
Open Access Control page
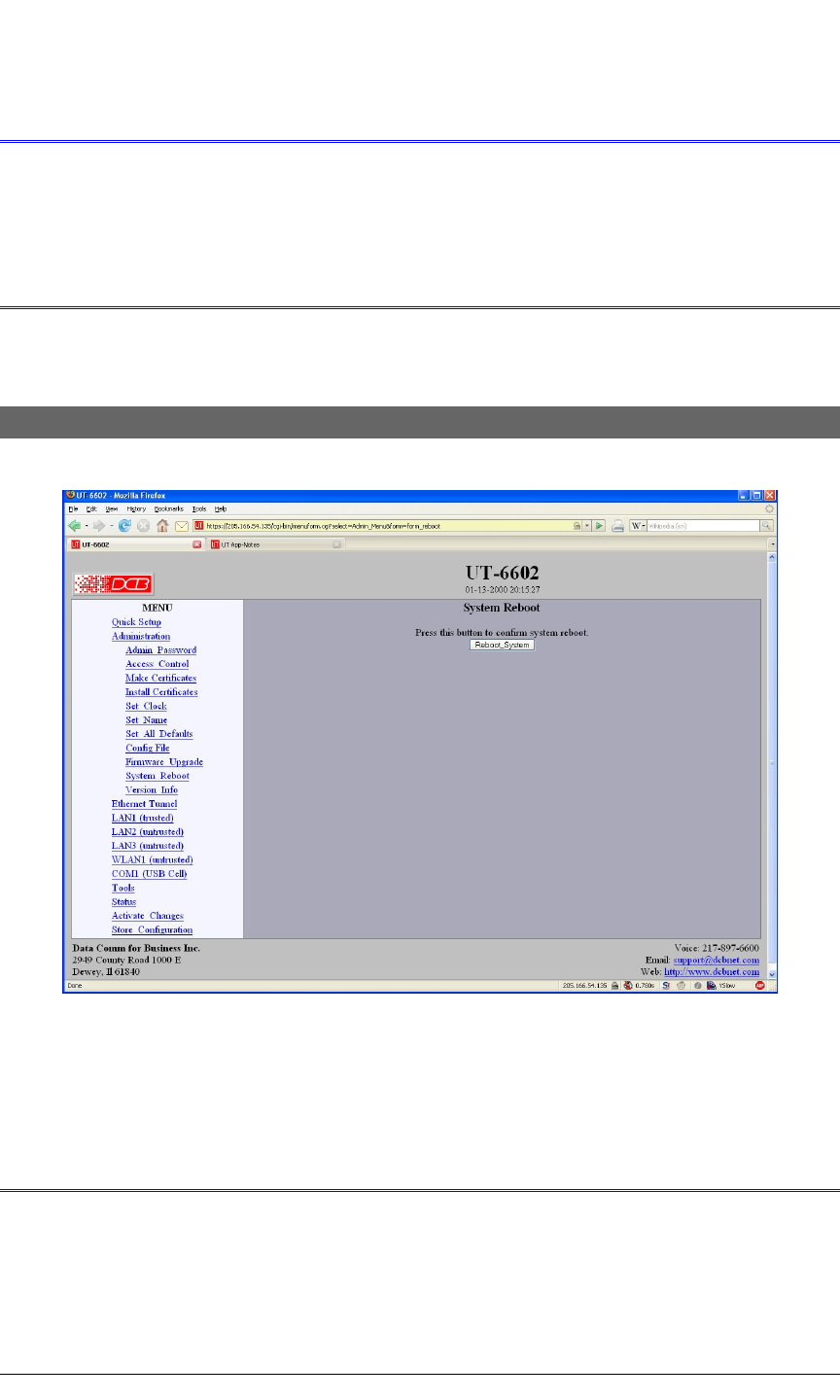pyautogui.click(x=157, y=664)
